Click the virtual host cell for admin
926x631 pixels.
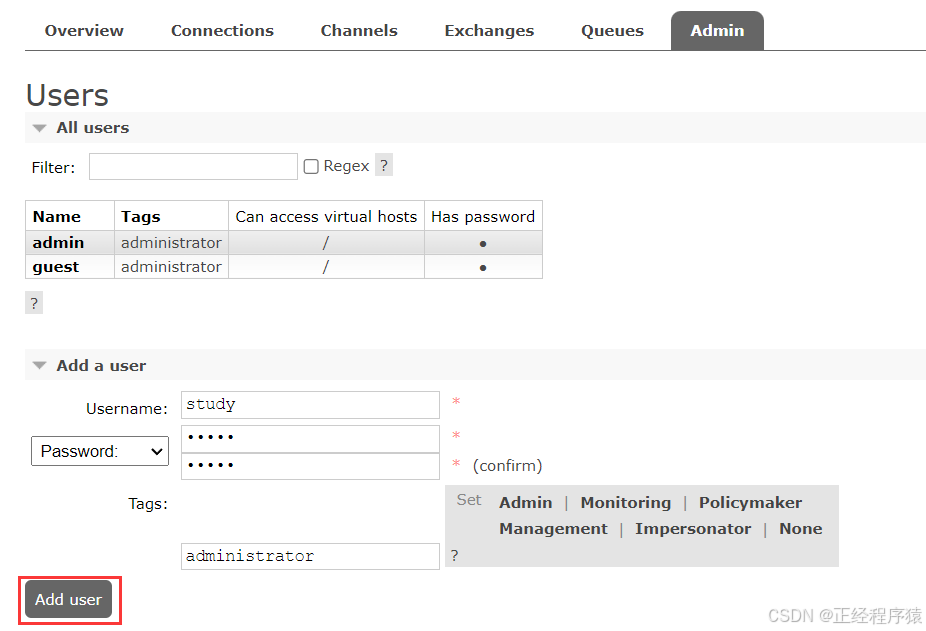tap(326, 243)
